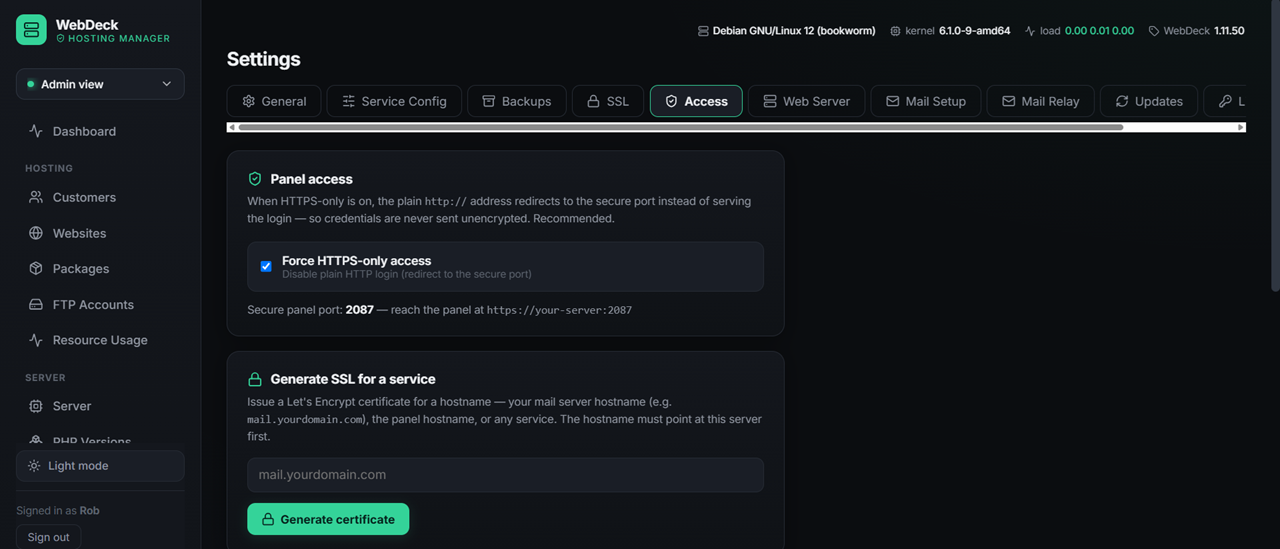Click right arrow of tab scrollbar
Screen dimensions: 1280x549
tap(1241, 127)
